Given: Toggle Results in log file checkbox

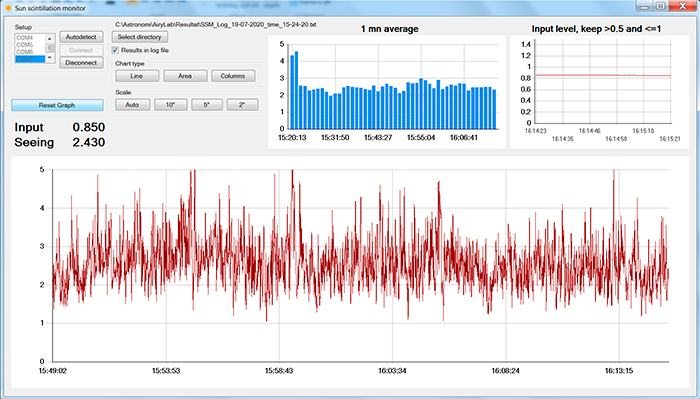Looking at the screenshot, I should pos(115,50).
